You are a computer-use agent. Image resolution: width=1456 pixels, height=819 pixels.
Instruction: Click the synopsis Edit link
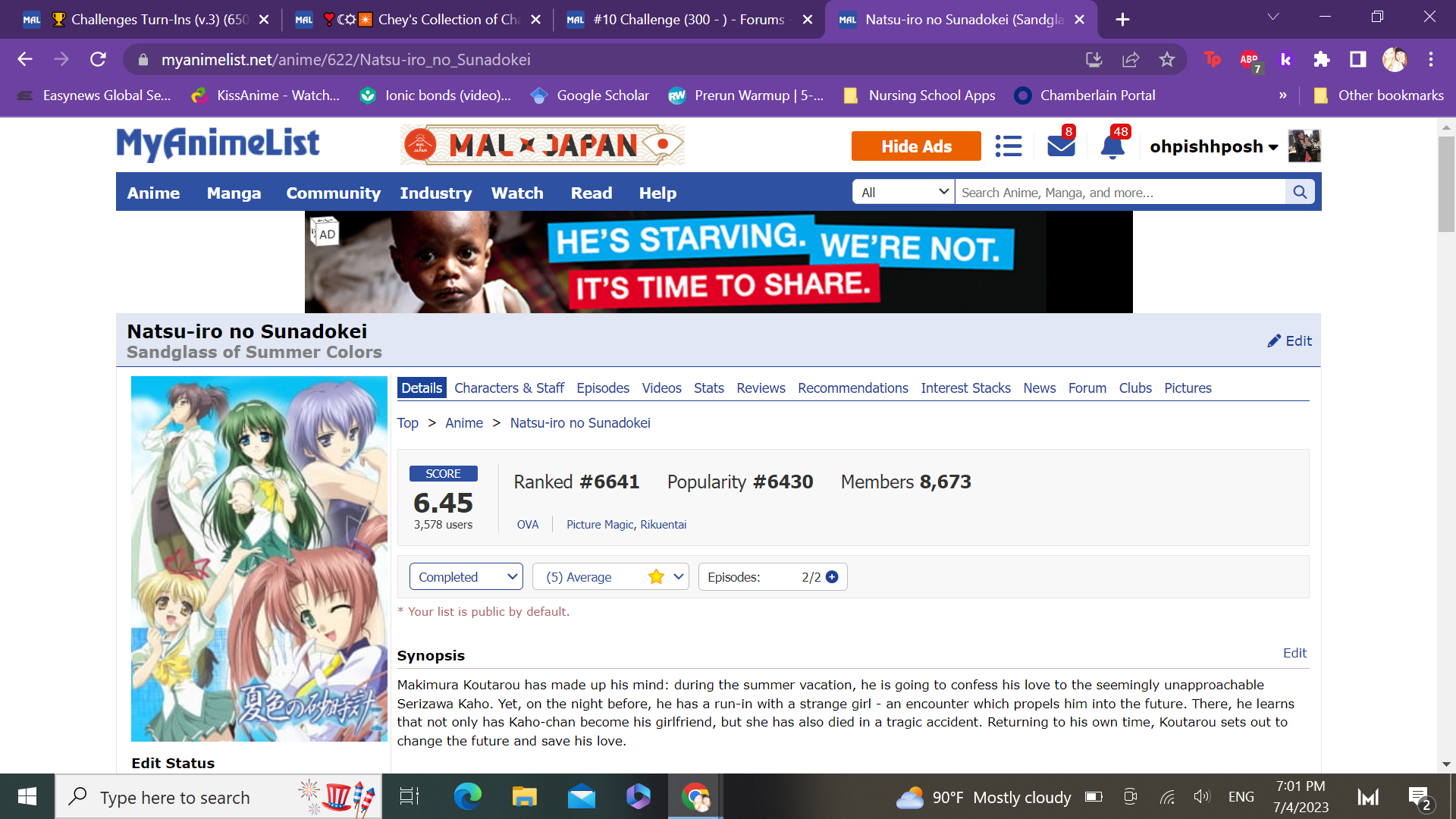1294,653
